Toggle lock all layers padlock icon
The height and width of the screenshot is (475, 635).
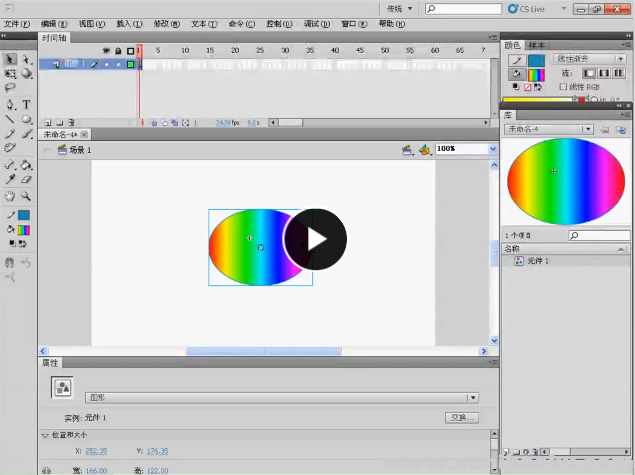click(118, 50)
